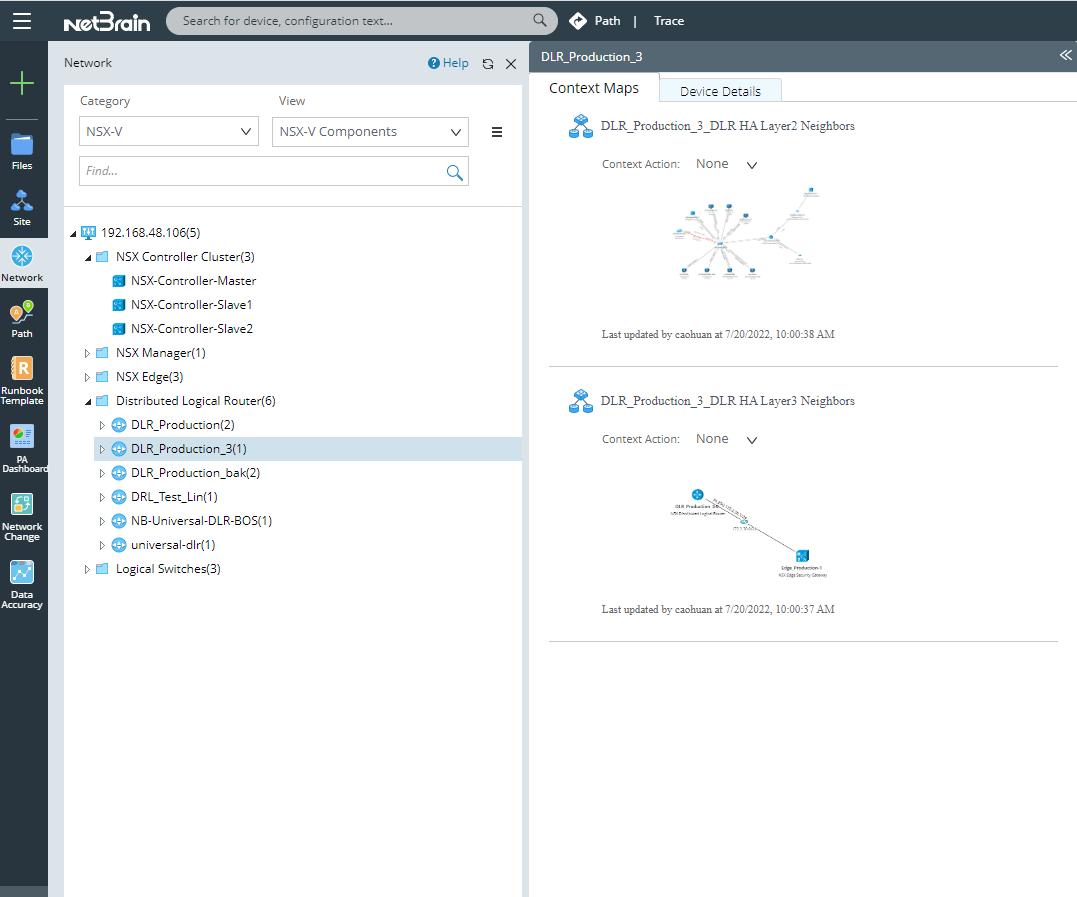1077x897 pixels.
Task: Open the Path sidebar panel
Action: click(22, 320)
